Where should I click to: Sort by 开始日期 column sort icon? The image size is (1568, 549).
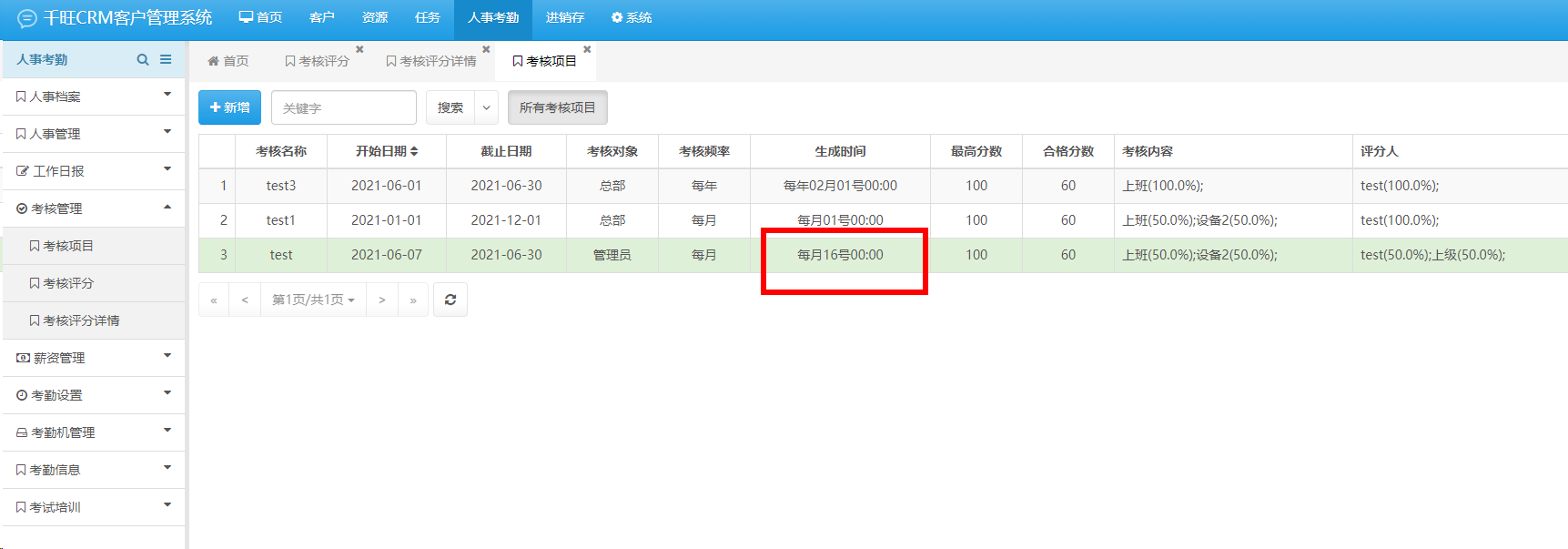[414, 151]
